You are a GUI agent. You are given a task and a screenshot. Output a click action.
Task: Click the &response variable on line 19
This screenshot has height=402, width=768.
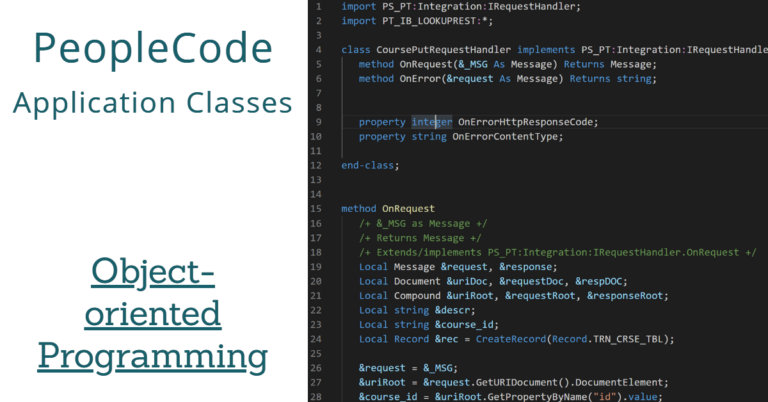(x=525, y=267)
